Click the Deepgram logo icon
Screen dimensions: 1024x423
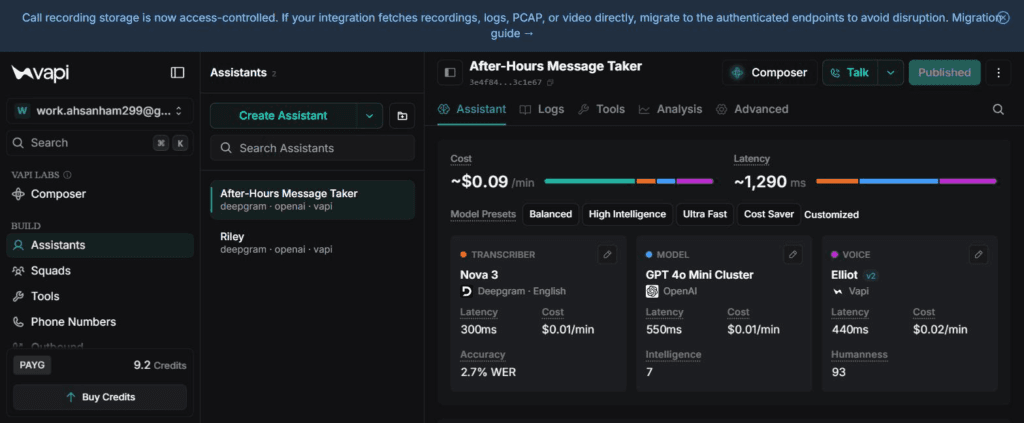pos(466,291)
